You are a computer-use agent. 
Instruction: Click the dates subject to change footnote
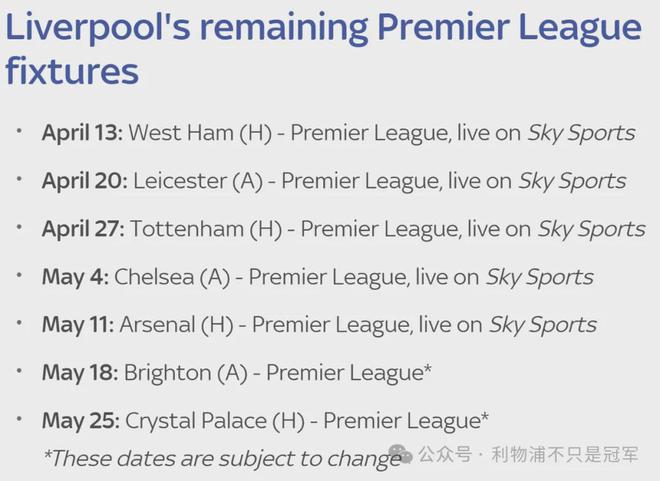click(x=222, y=459)
